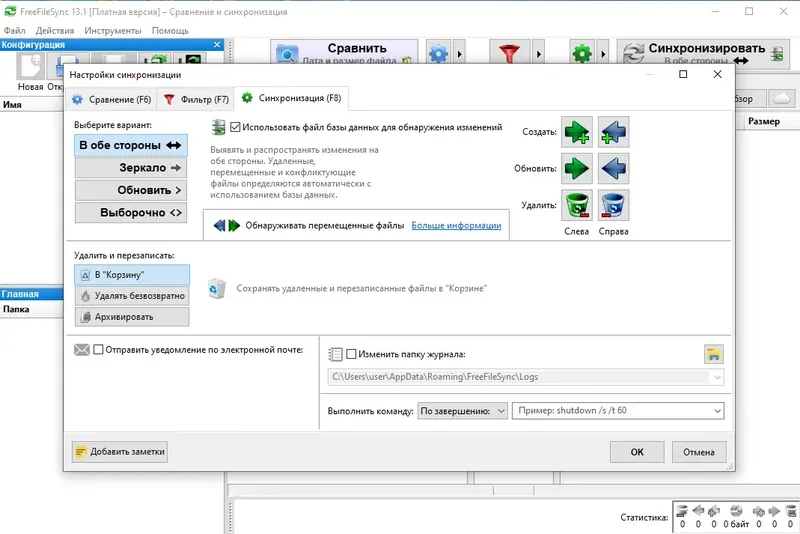Click the Размер column header
800x534 pixels.
tap(764, 121)
